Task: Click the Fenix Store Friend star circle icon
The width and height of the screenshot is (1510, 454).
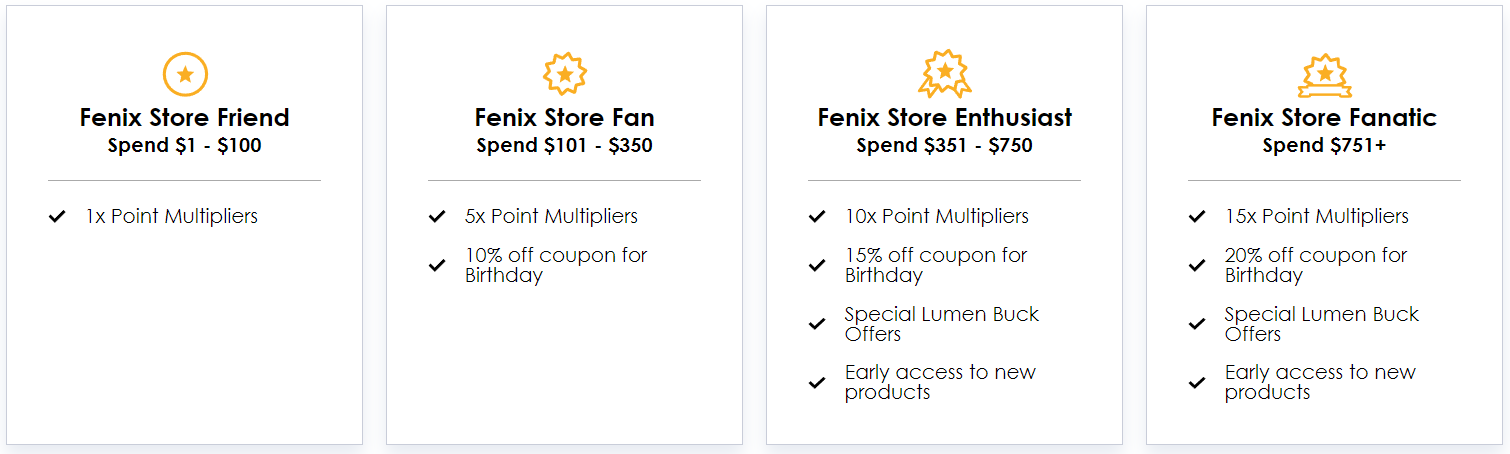Action: pyautogui.click(x=185, y=75)
